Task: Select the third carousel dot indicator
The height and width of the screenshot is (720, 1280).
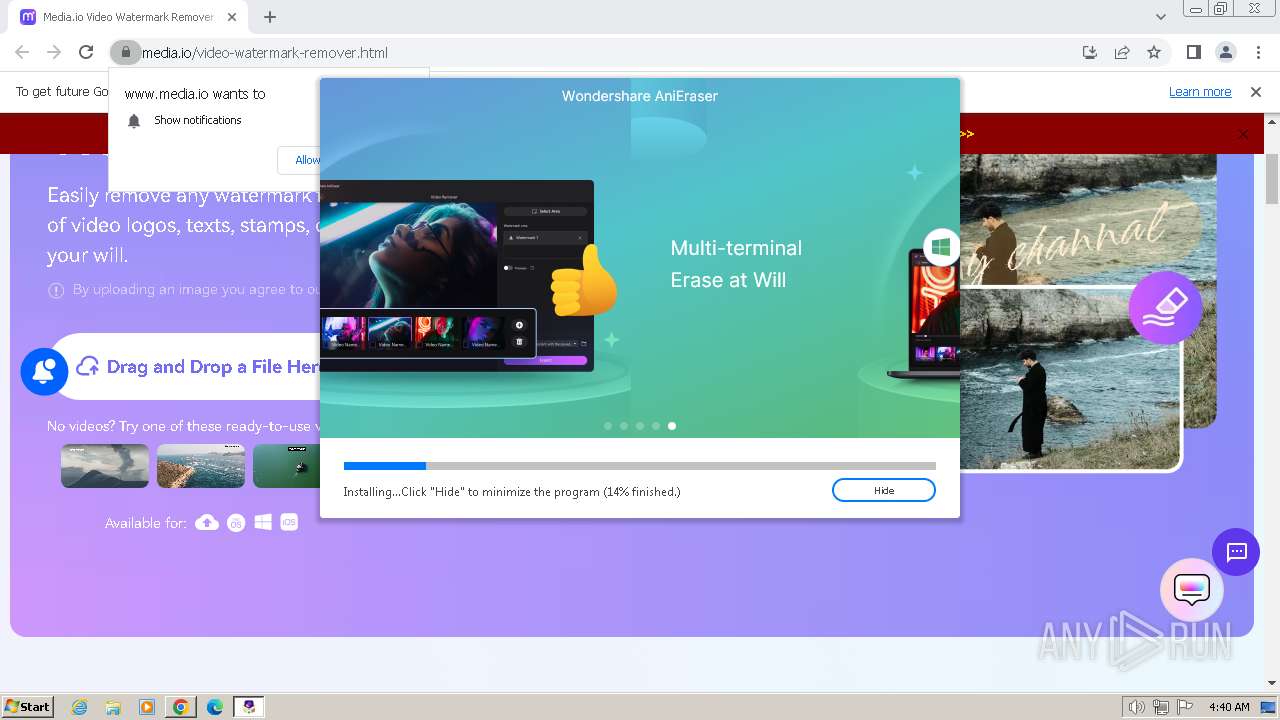Action: point(640,426)
